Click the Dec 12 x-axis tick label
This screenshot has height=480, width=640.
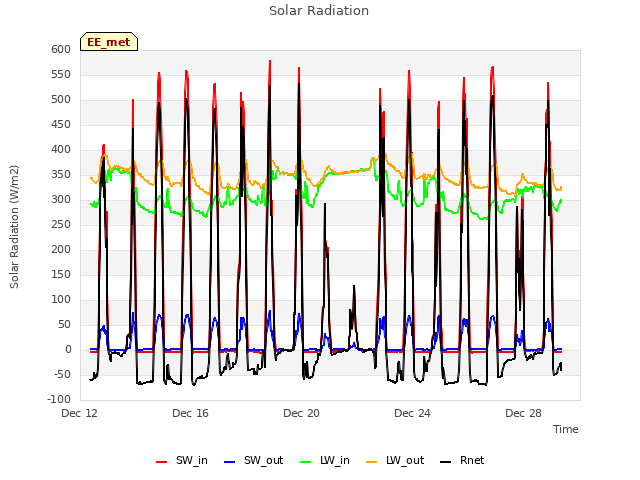point(79,413)
